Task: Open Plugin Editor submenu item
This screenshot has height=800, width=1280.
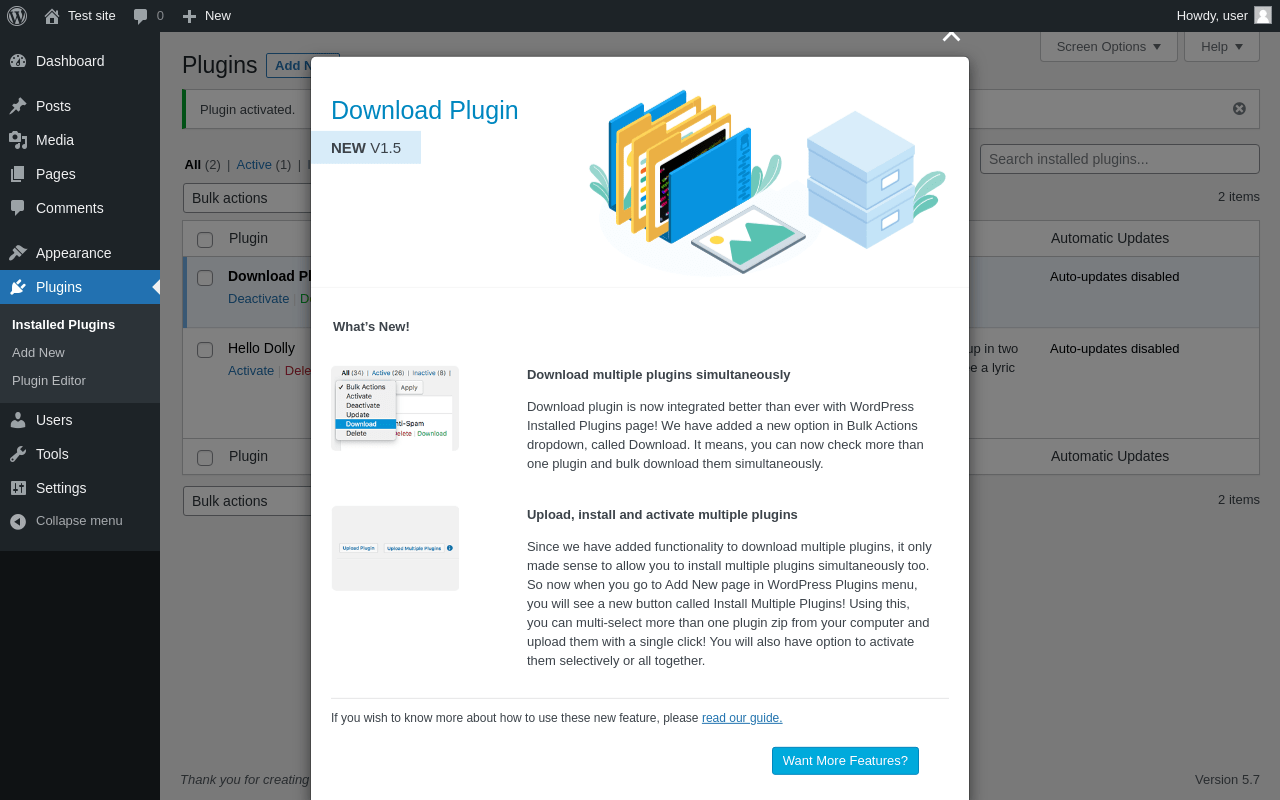Action: pyautogui.click(x=49, y=381)
